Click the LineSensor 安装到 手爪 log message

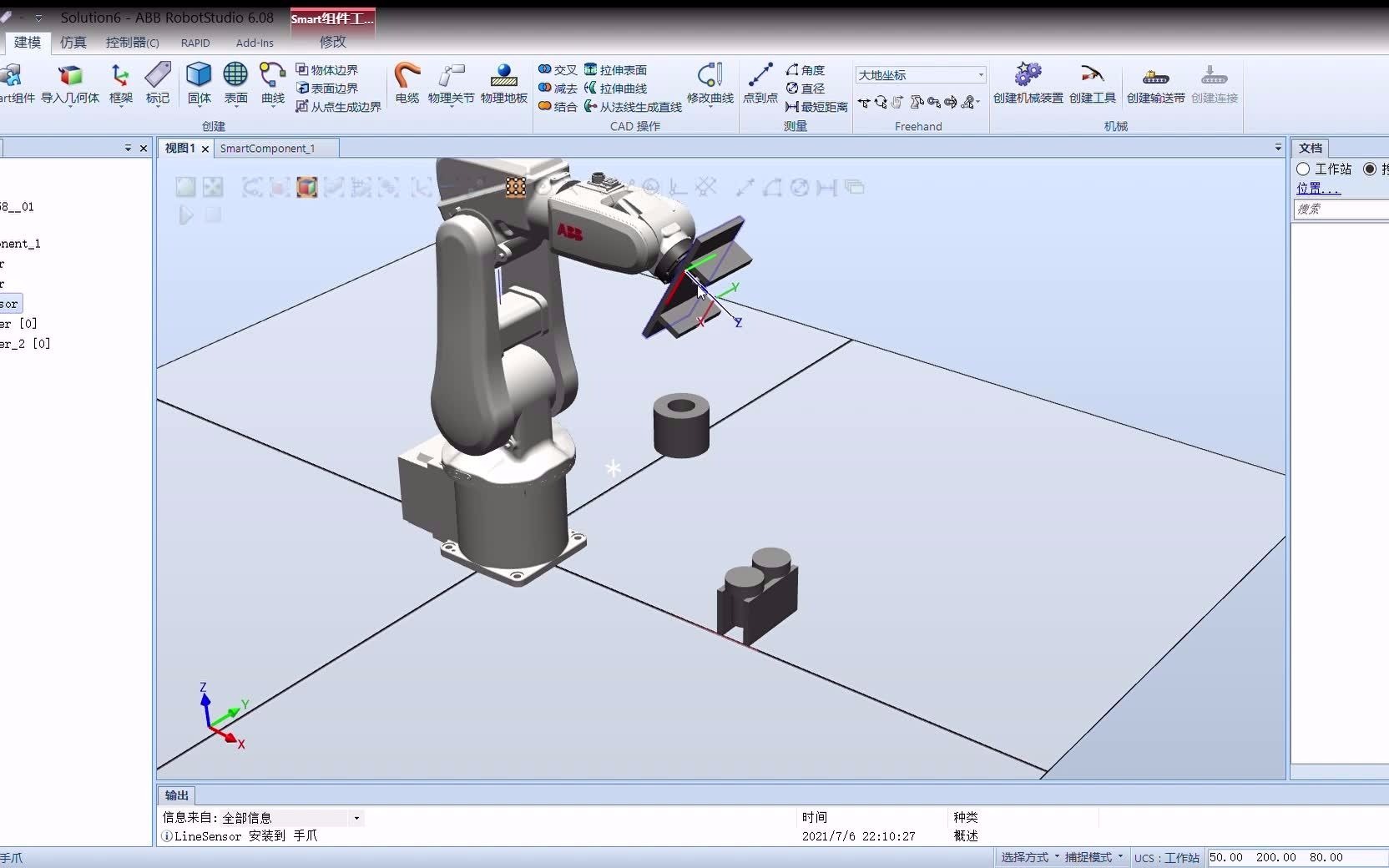coord(245,835)
